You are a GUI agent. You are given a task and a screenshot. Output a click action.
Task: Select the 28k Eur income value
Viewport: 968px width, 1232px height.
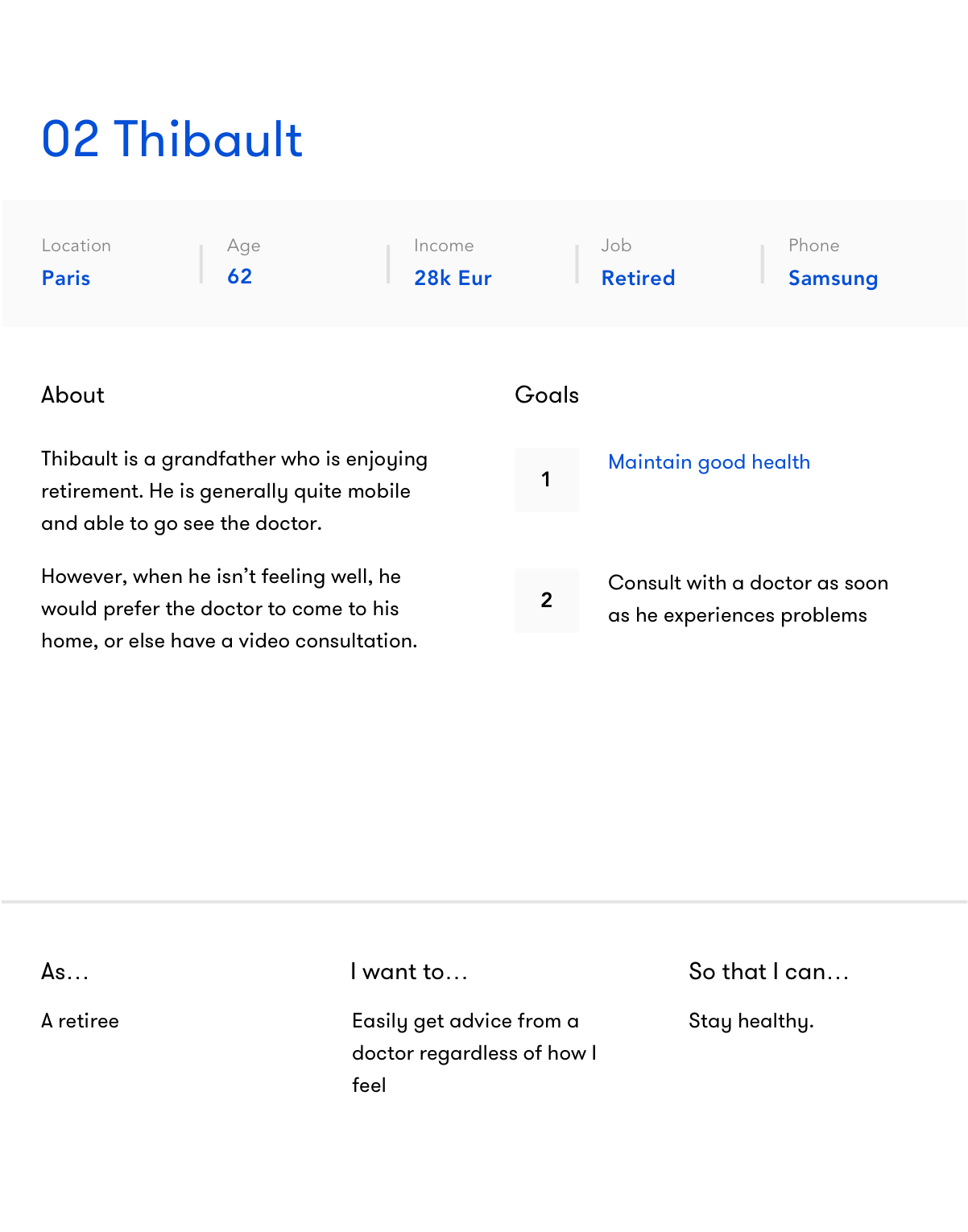tap(453, 278)
